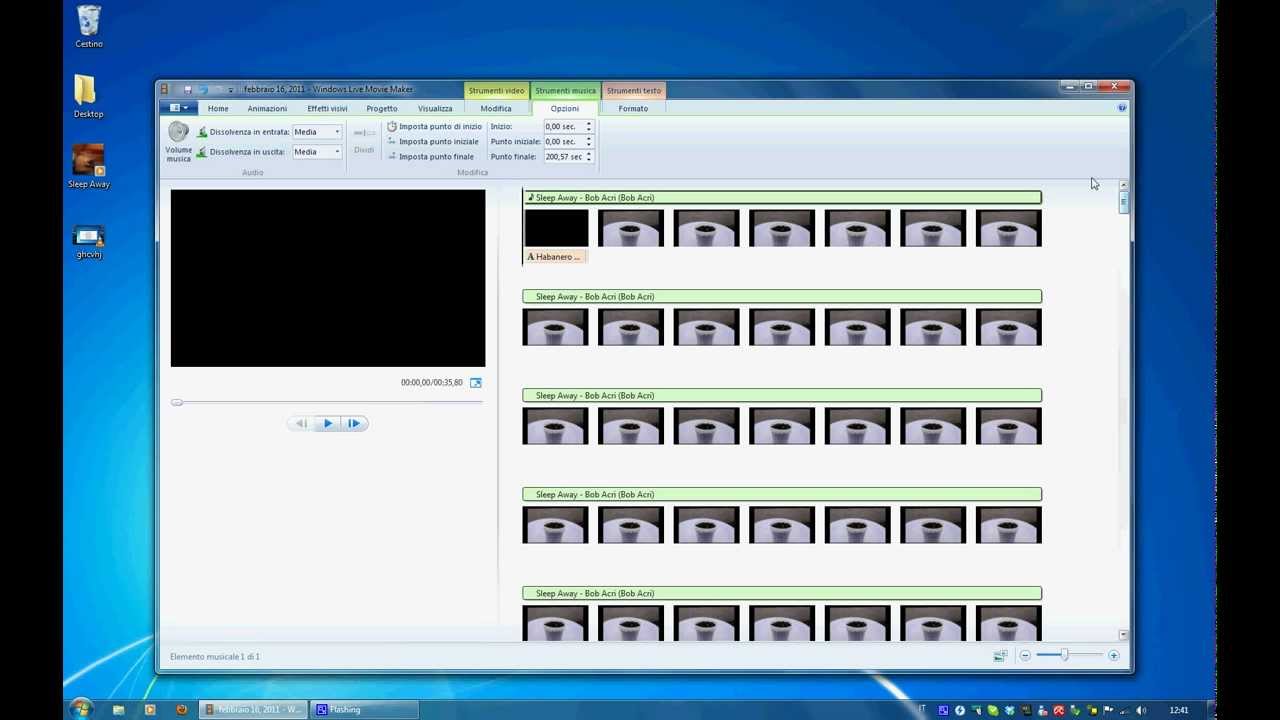Select the third Sleep Away music bar

tap(782, 396)
